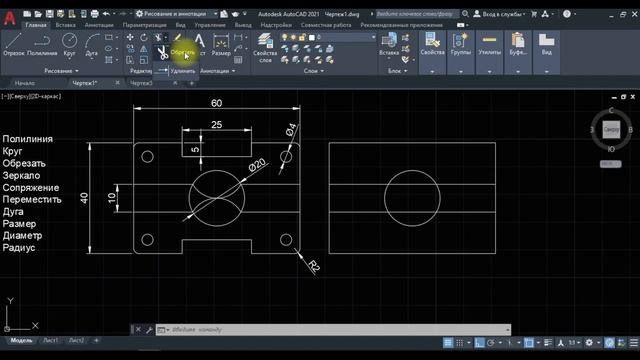Select the Круг circle tool
This screenshot has width=640, height=360.
coord(69,45)
